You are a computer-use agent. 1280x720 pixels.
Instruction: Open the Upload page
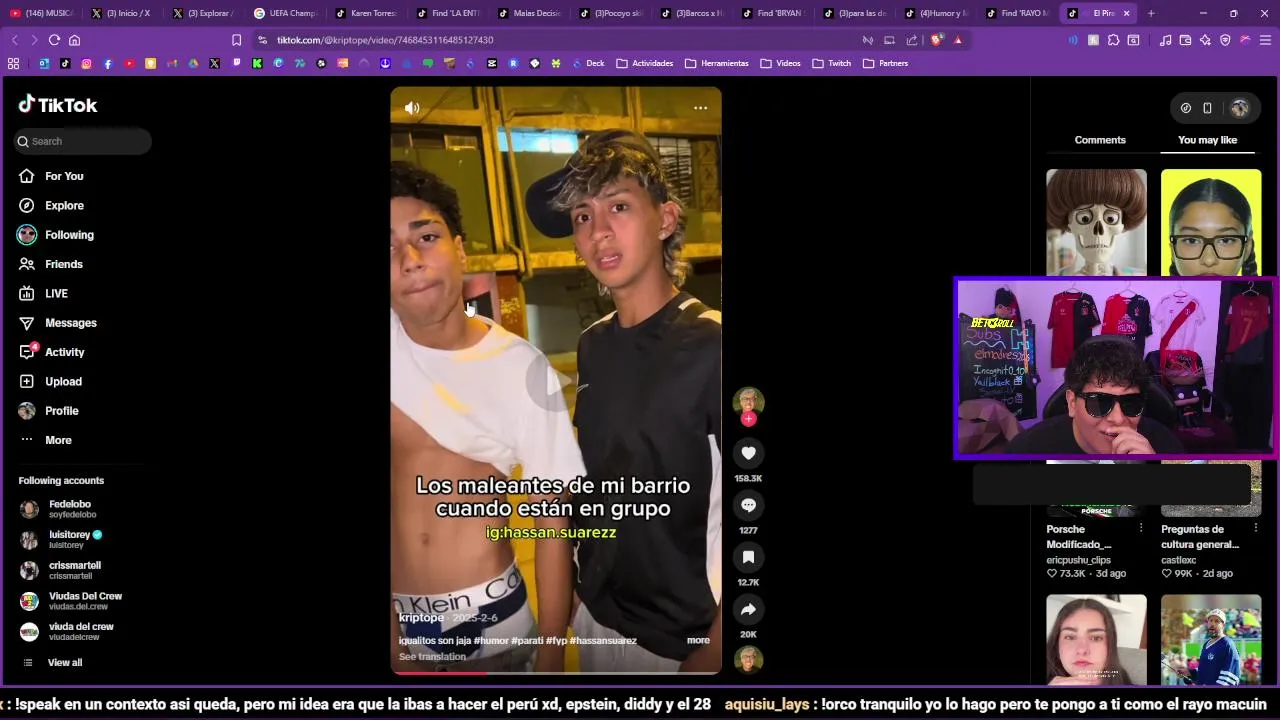[x=63, y=381]
